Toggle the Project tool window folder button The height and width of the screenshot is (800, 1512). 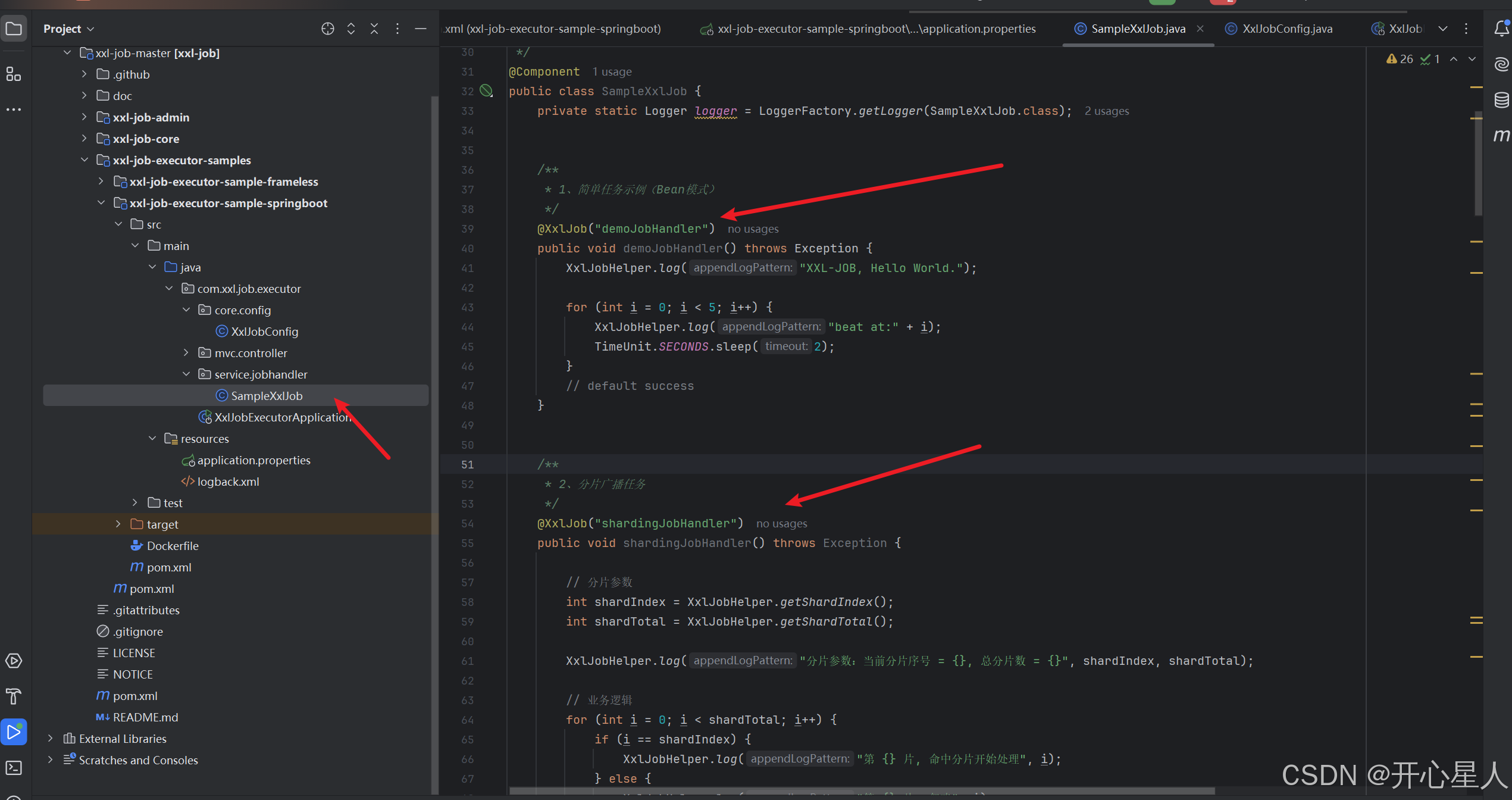(13, 29)
